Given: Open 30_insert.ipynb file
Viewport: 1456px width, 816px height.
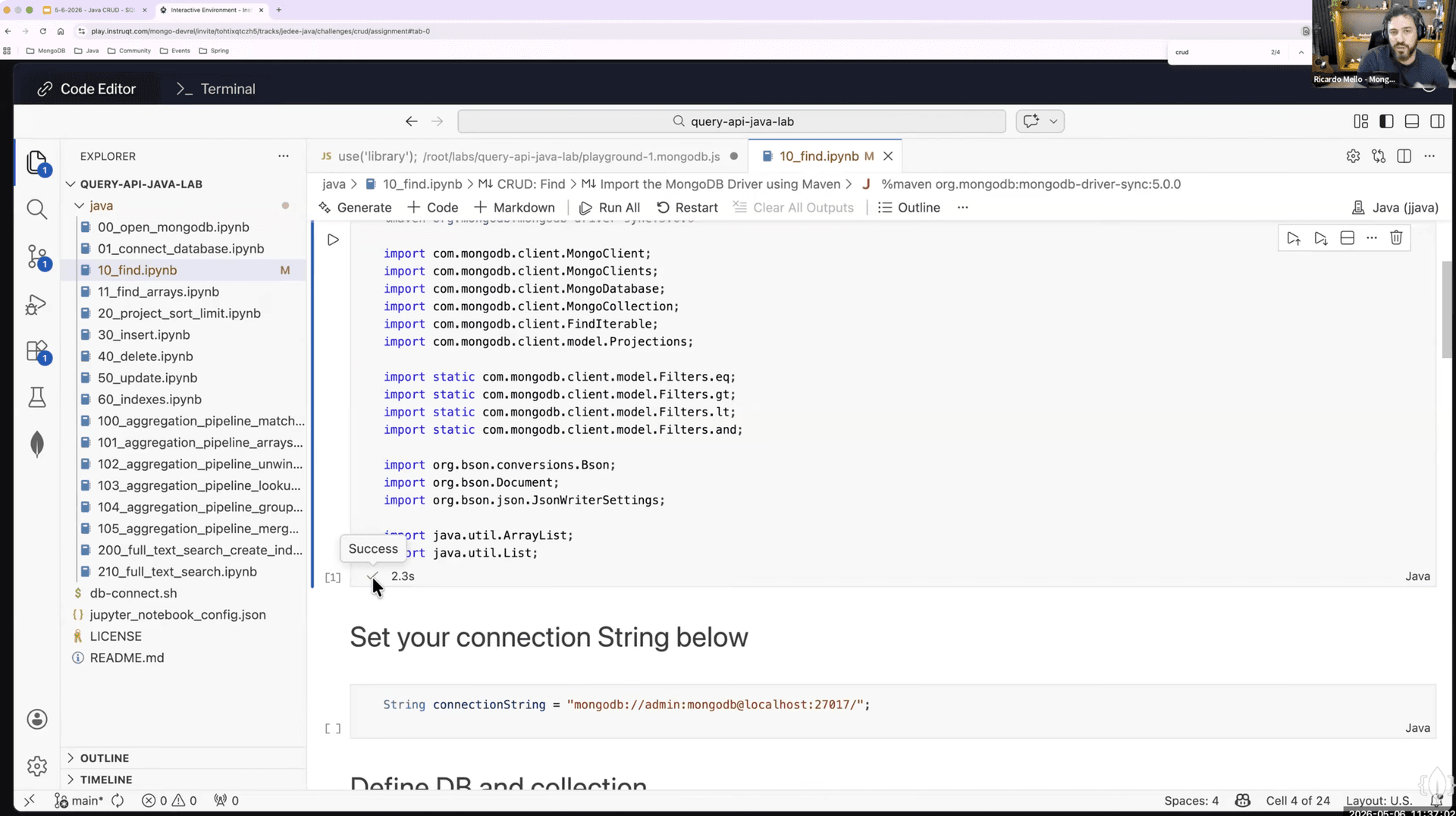Looking at the screenshot, I should click(x=143, y=335).
